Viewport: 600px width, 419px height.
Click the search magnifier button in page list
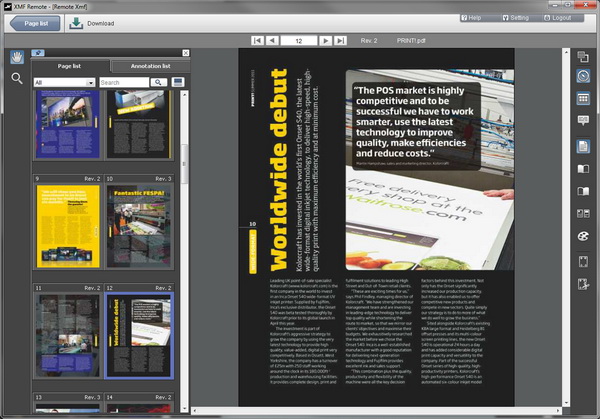[158, 82]
